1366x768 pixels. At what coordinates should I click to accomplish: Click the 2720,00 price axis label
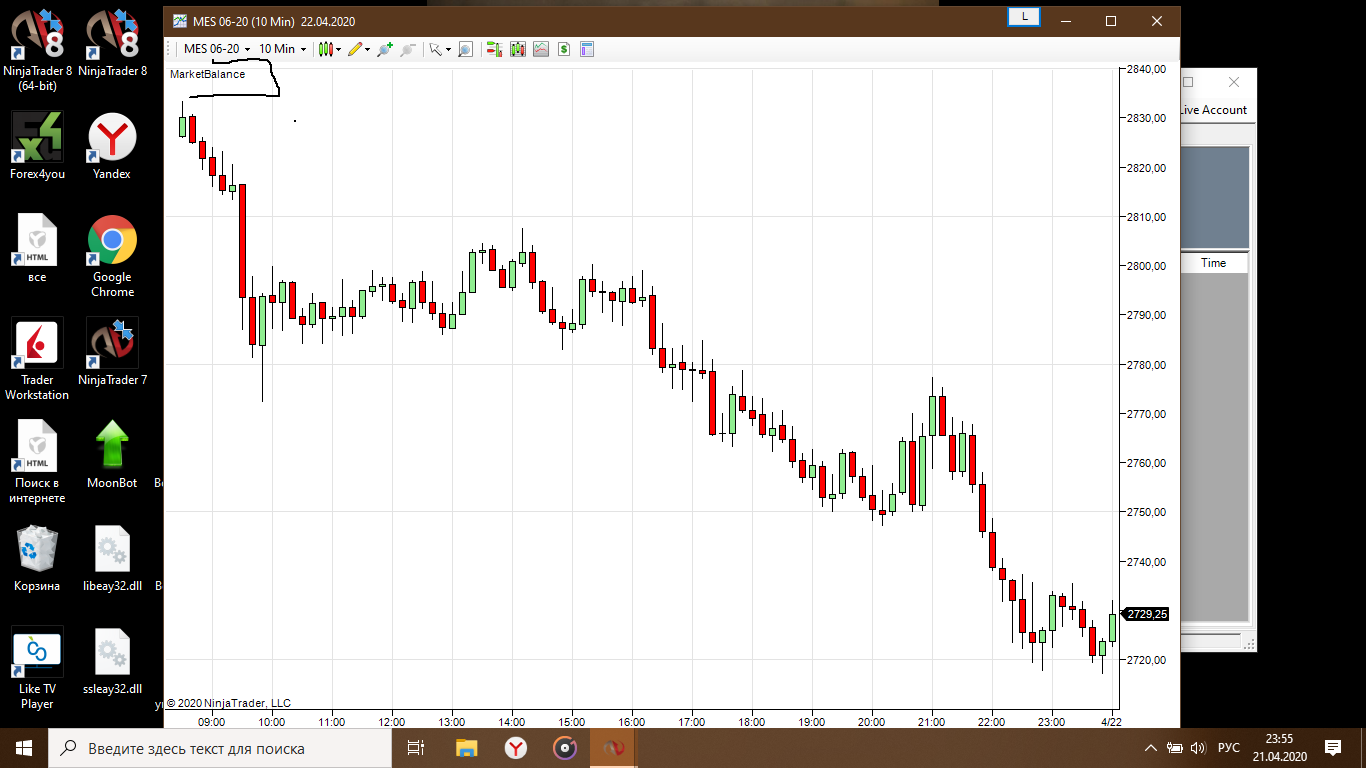tap(1146, 660)
